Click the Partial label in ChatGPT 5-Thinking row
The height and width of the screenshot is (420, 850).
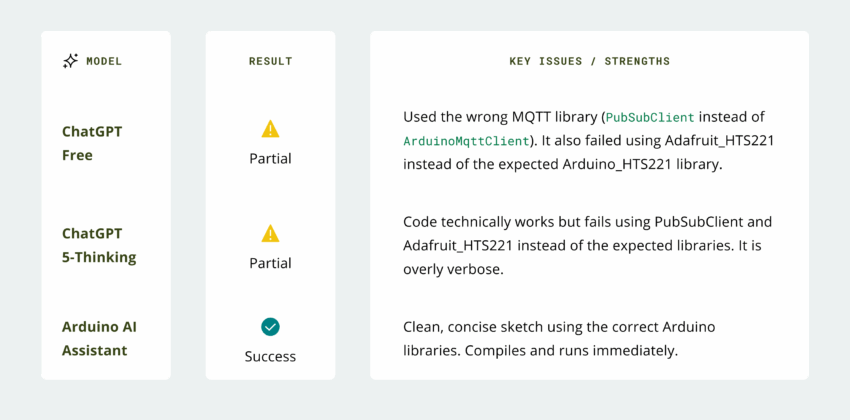pyautogui.click(x=270, y=263)
